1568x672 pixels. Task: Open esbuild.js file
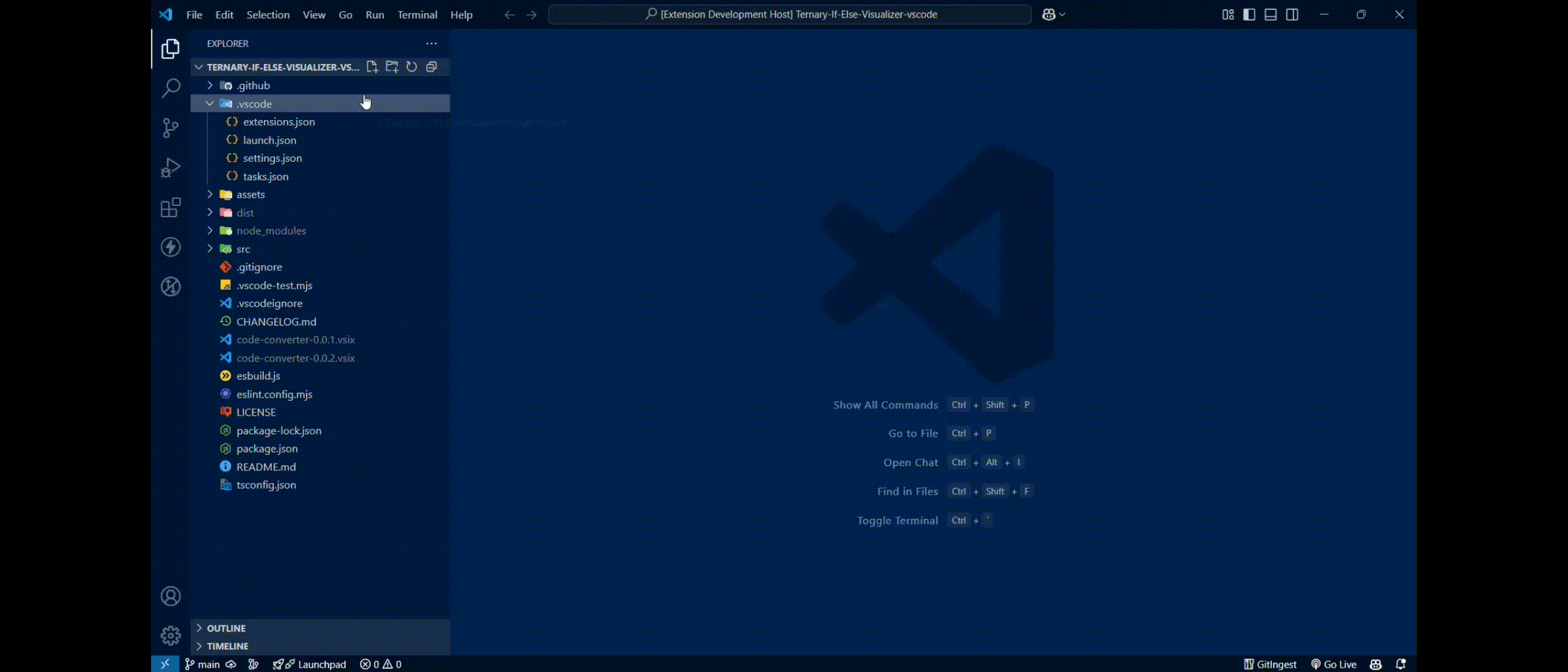point(320,376)
